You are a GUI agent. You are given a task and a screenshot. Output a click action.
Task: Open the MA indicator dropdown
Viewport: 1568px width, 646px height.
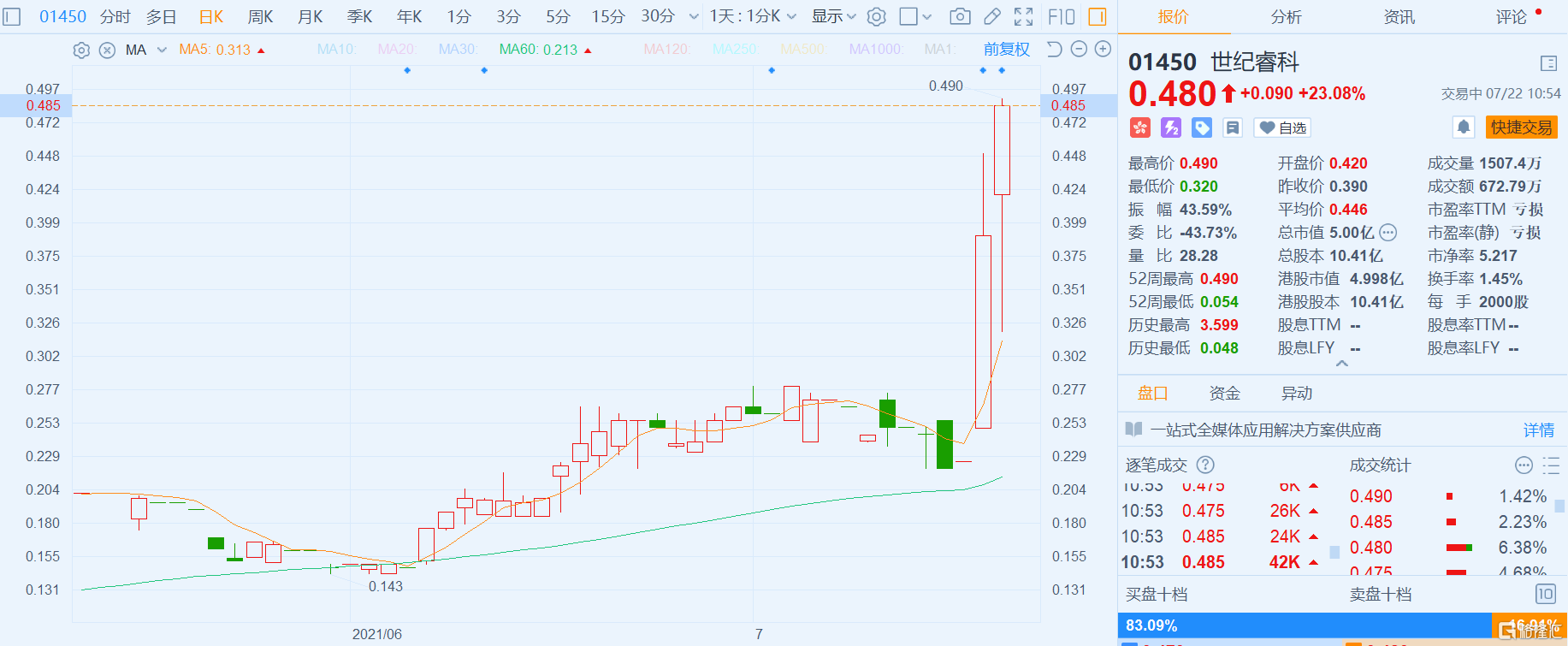[162, 50]
